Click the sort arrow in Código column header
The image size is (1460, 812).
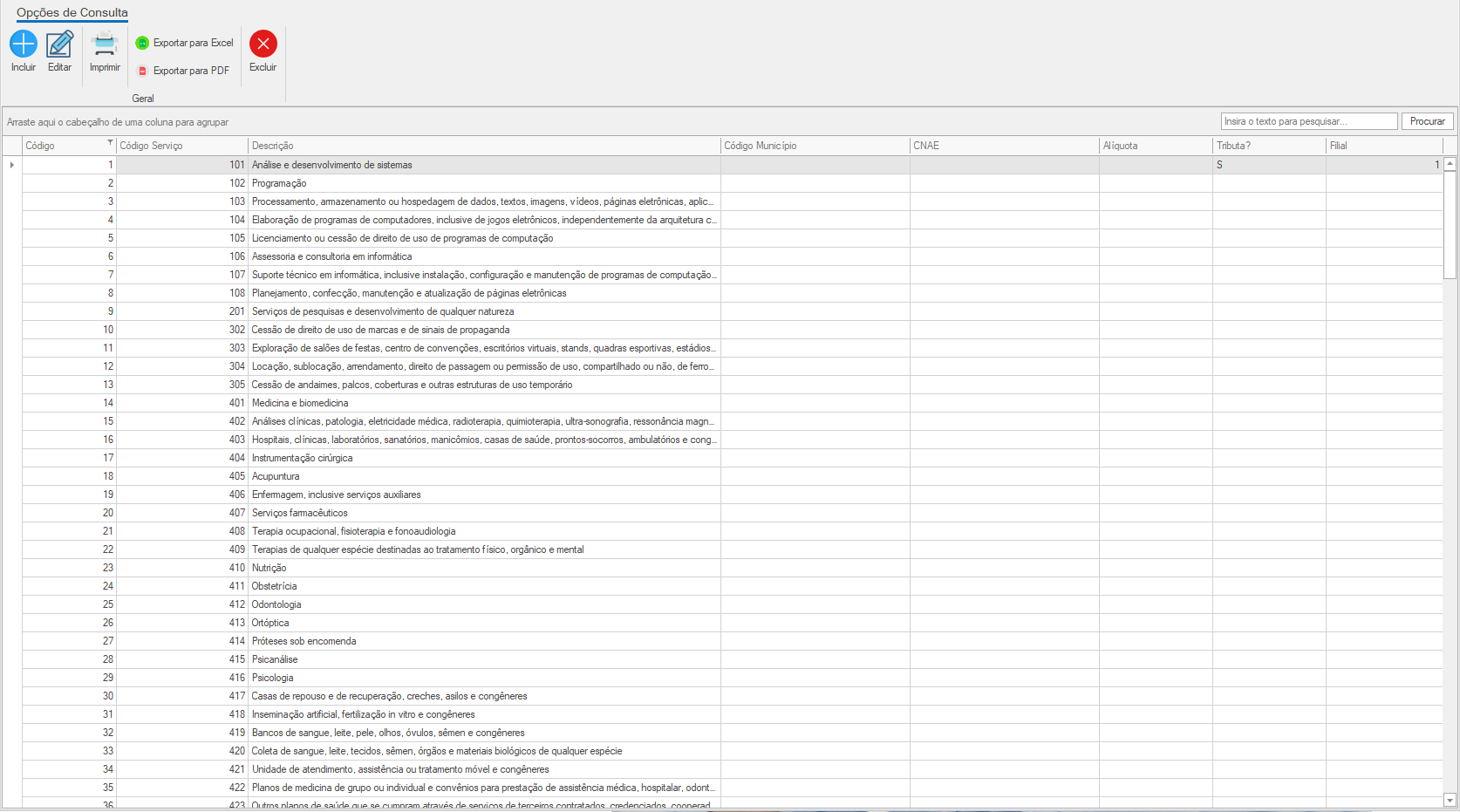pyautogui.click(x=110, y=143)
